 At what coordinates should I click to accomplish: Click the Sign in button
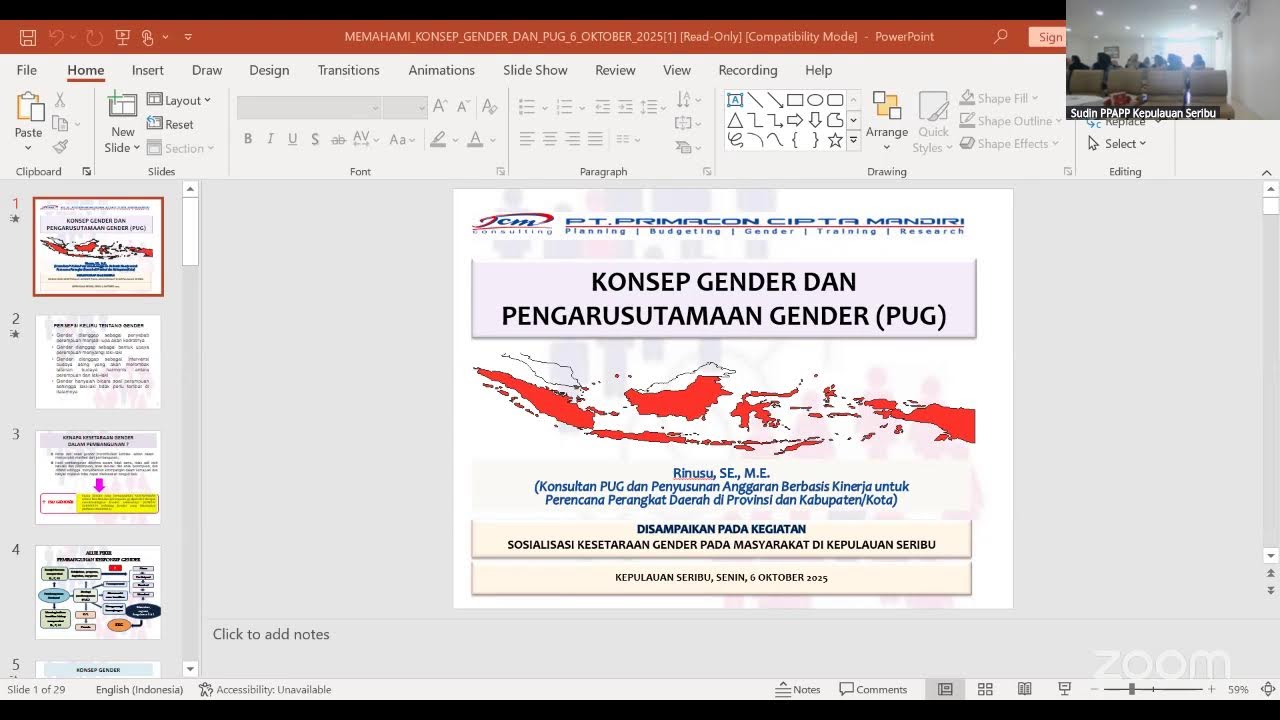pos(1047,37)
